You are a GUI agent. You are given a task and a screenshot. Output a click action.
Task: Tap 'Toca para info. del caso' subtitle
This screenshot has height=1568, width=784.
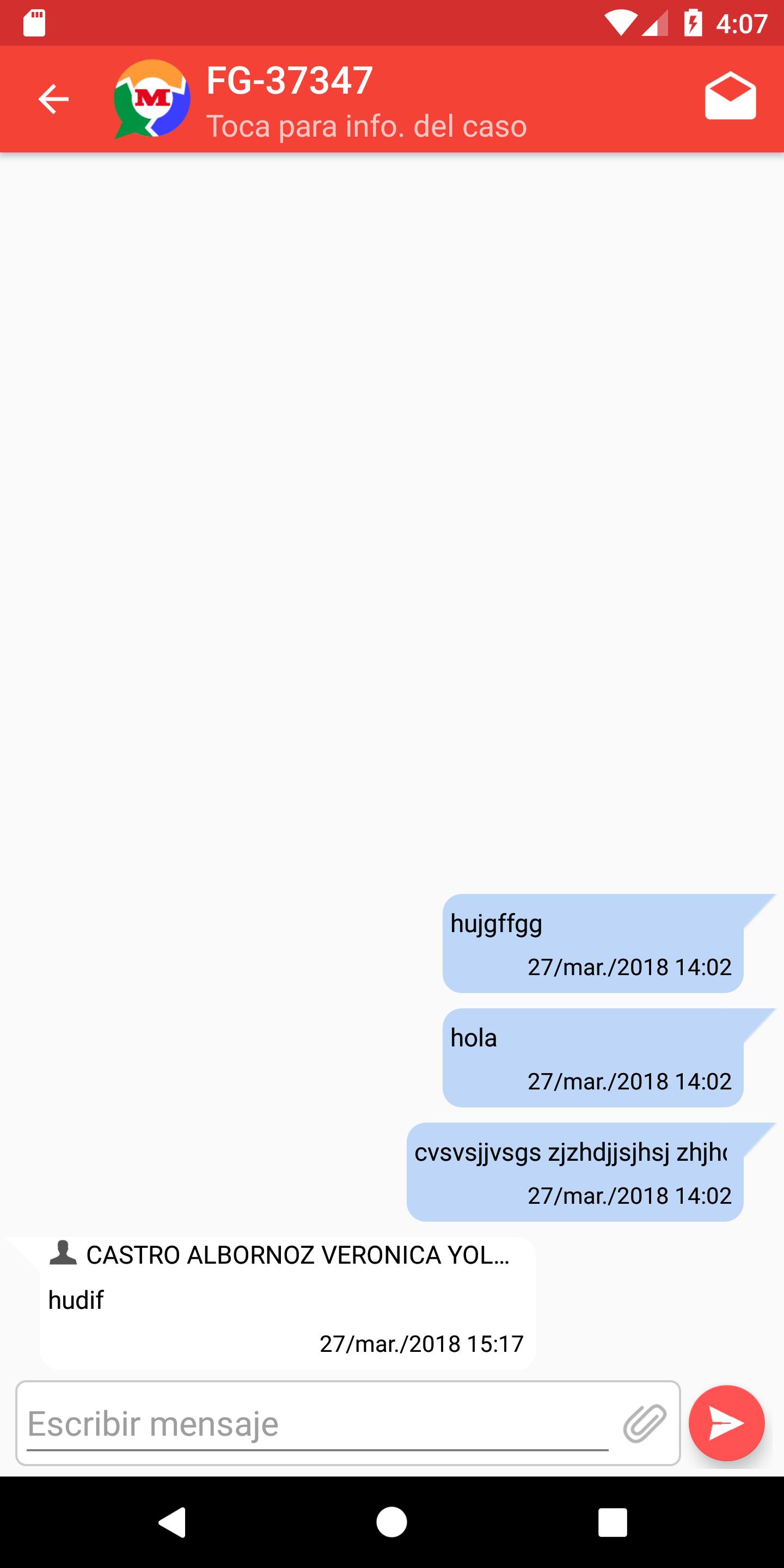coord(366,126)
